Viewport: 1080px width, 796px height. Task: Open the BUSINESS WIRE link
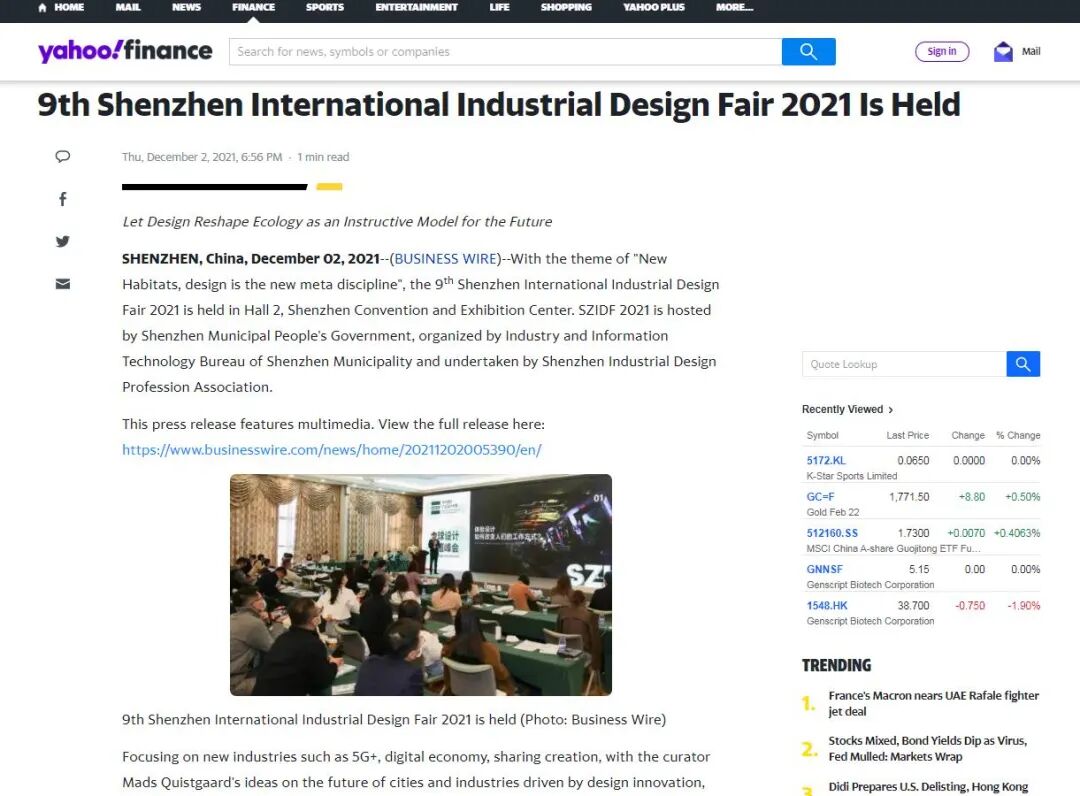click(x=446, y=259)
